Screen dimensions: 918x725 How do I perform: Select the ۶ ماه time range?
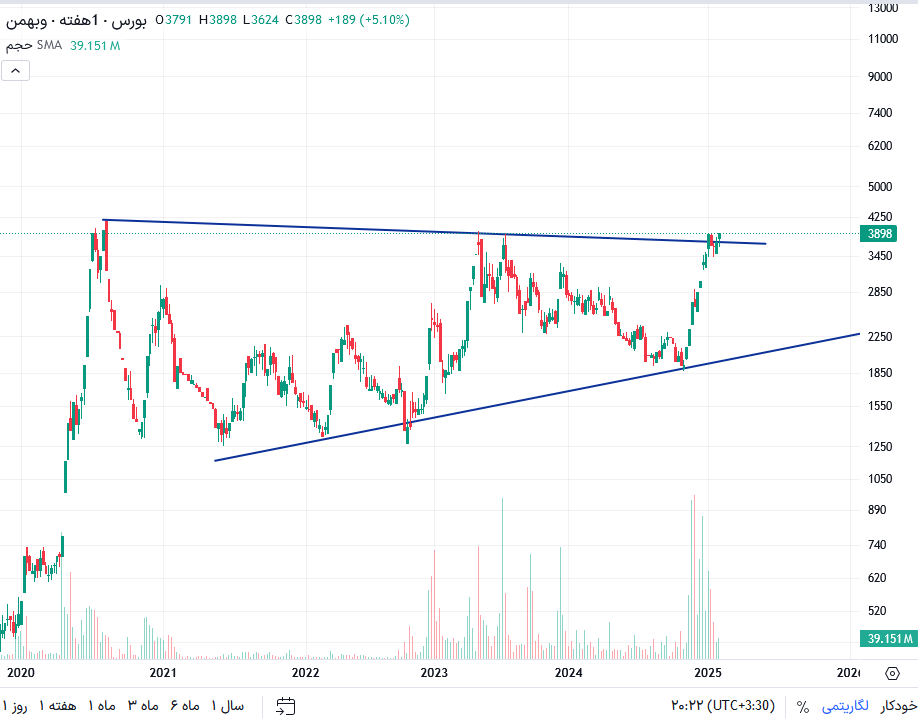[x=185, y=706]
